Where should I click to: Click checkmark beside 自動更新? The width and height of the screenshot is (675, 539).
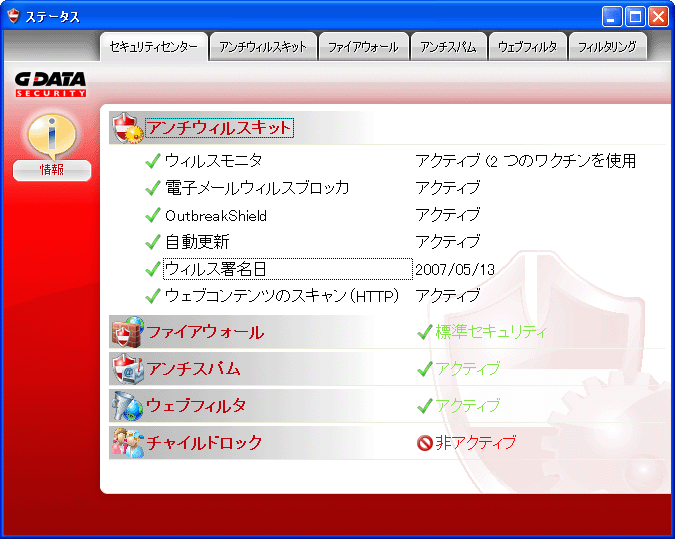tap(153, 242)
